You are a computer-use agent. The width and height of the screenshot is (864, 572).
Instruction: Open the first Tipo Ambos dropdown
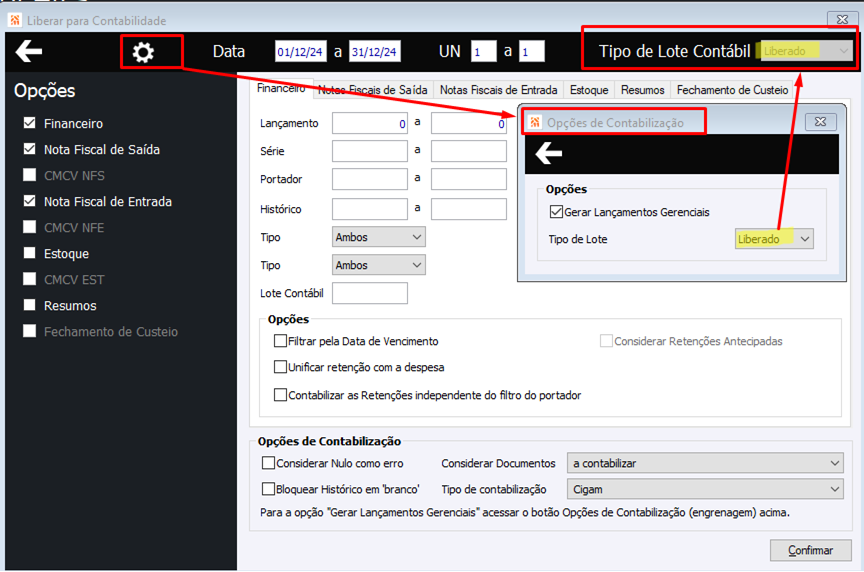(379, 237)
